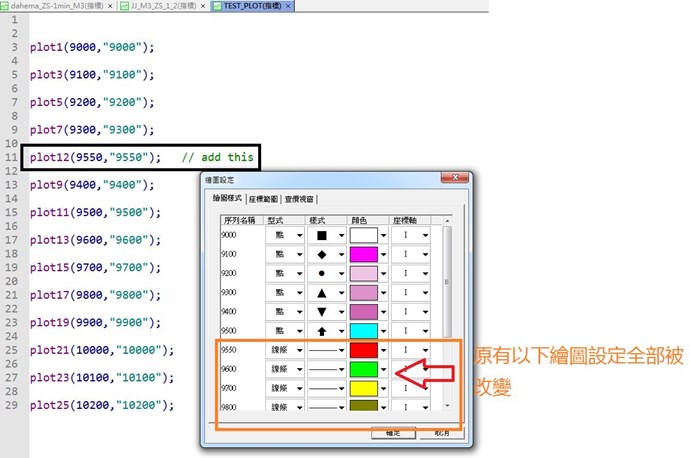Click the chart icon on JJ_M3_ZS_1_2 tab

click(x=125, y=6)
